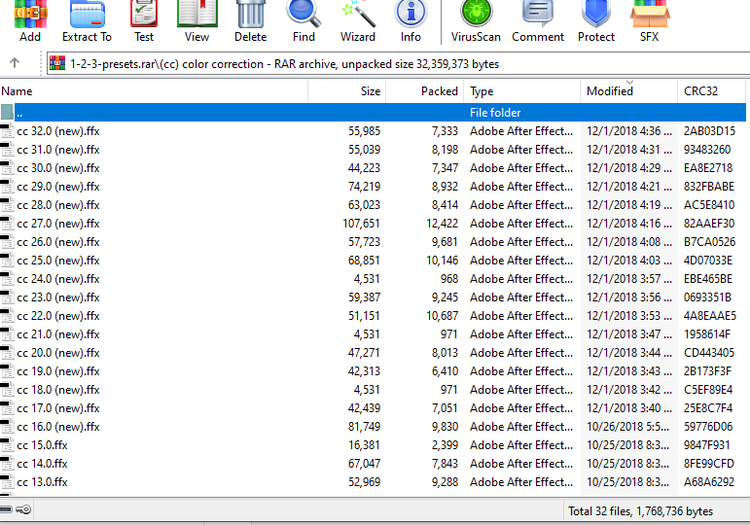Select the parent folder '..' row

pyautogui.click(x=200, y=113)
